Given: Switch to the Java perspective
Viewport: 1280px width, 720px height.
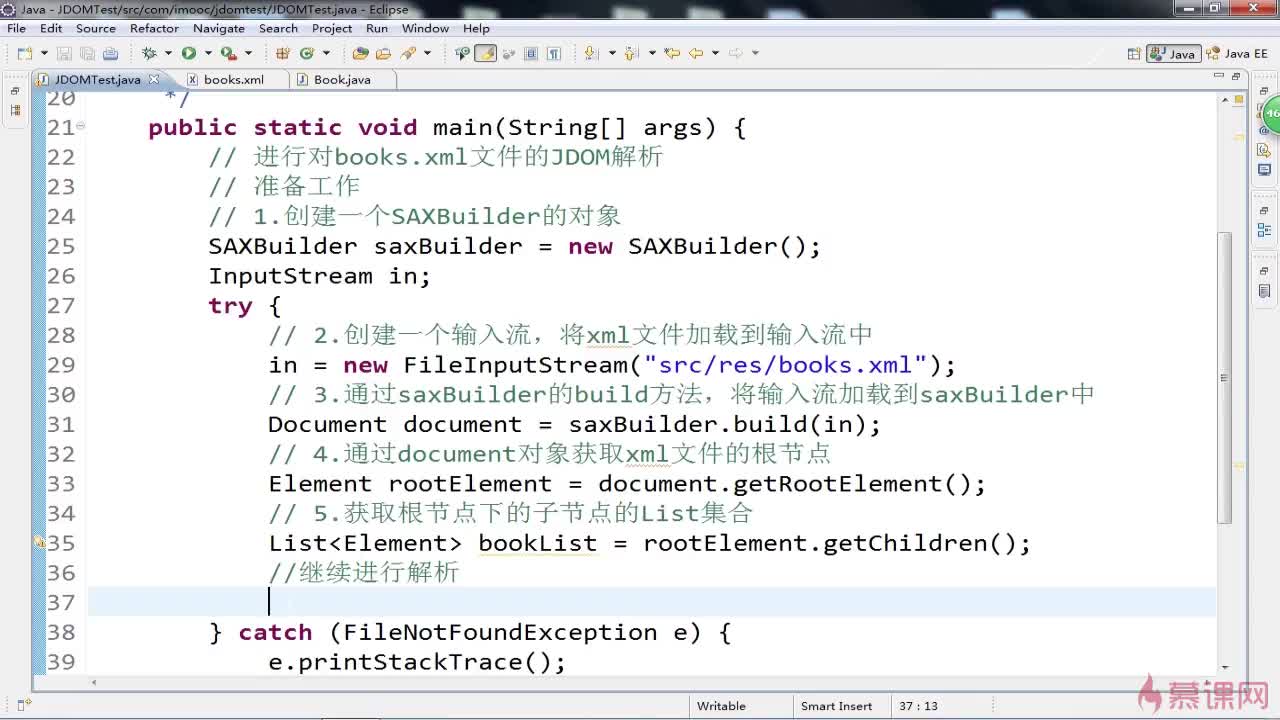Looking at the screenshot, I should 1174,54.
